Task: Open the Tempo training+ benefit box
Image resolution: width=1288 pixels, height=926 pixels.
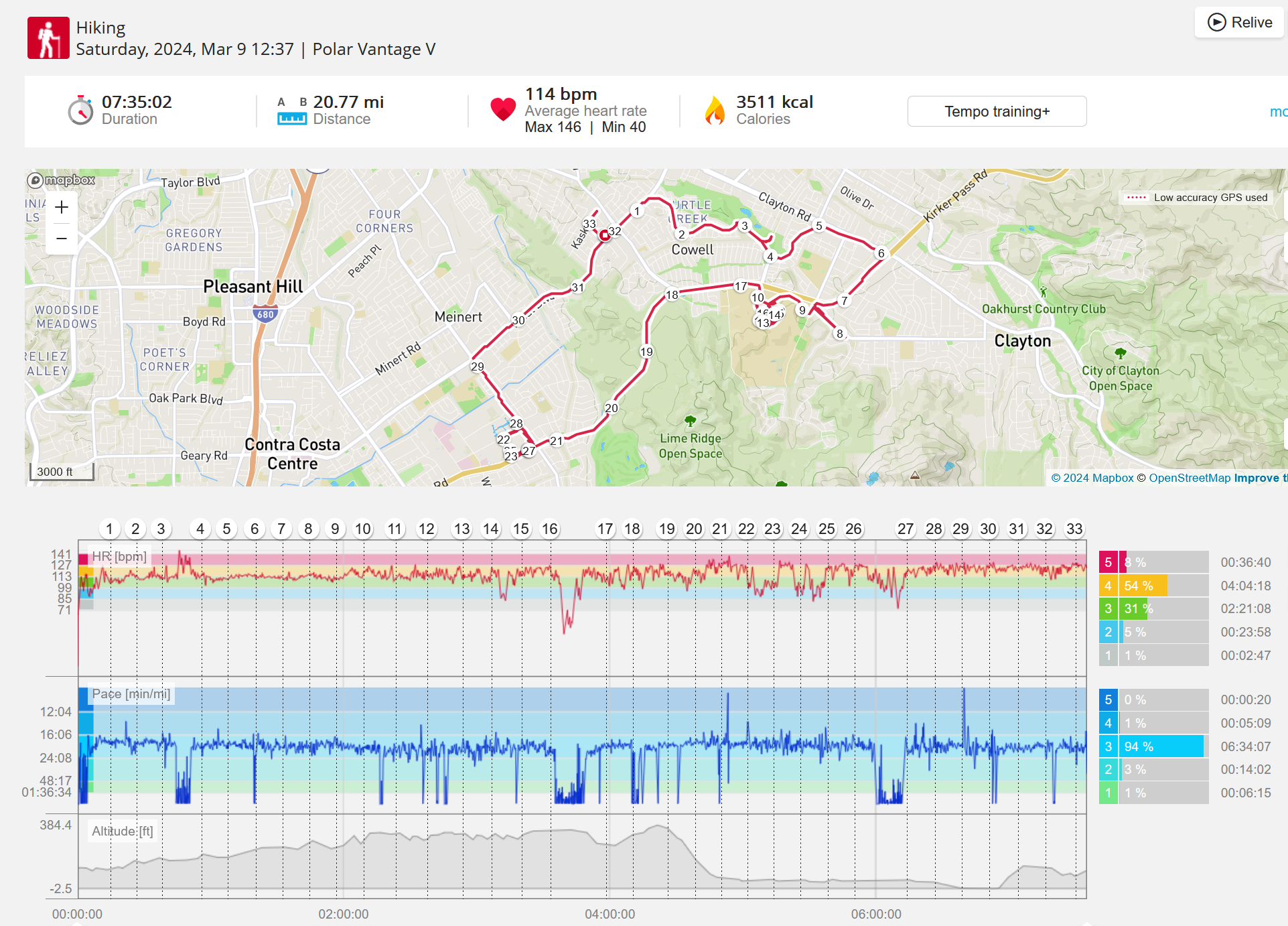Action: [996, 111]
